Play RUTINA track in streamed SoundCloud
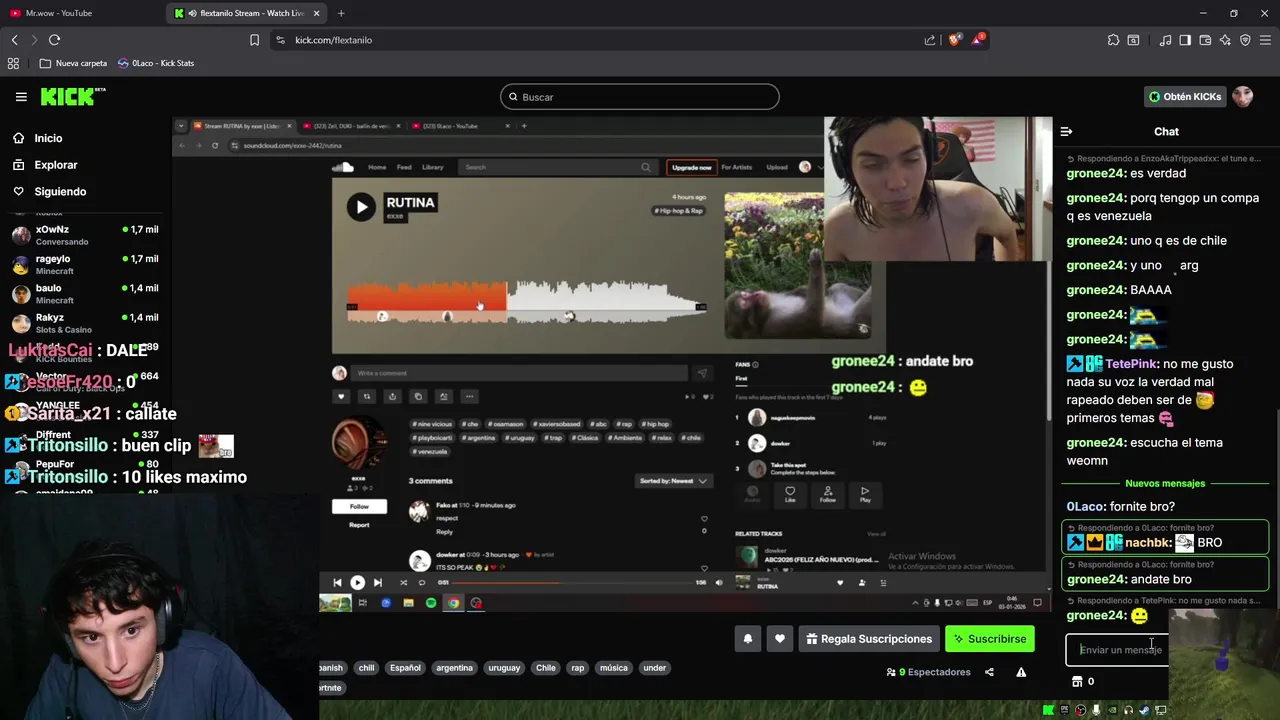 [360, 207]
